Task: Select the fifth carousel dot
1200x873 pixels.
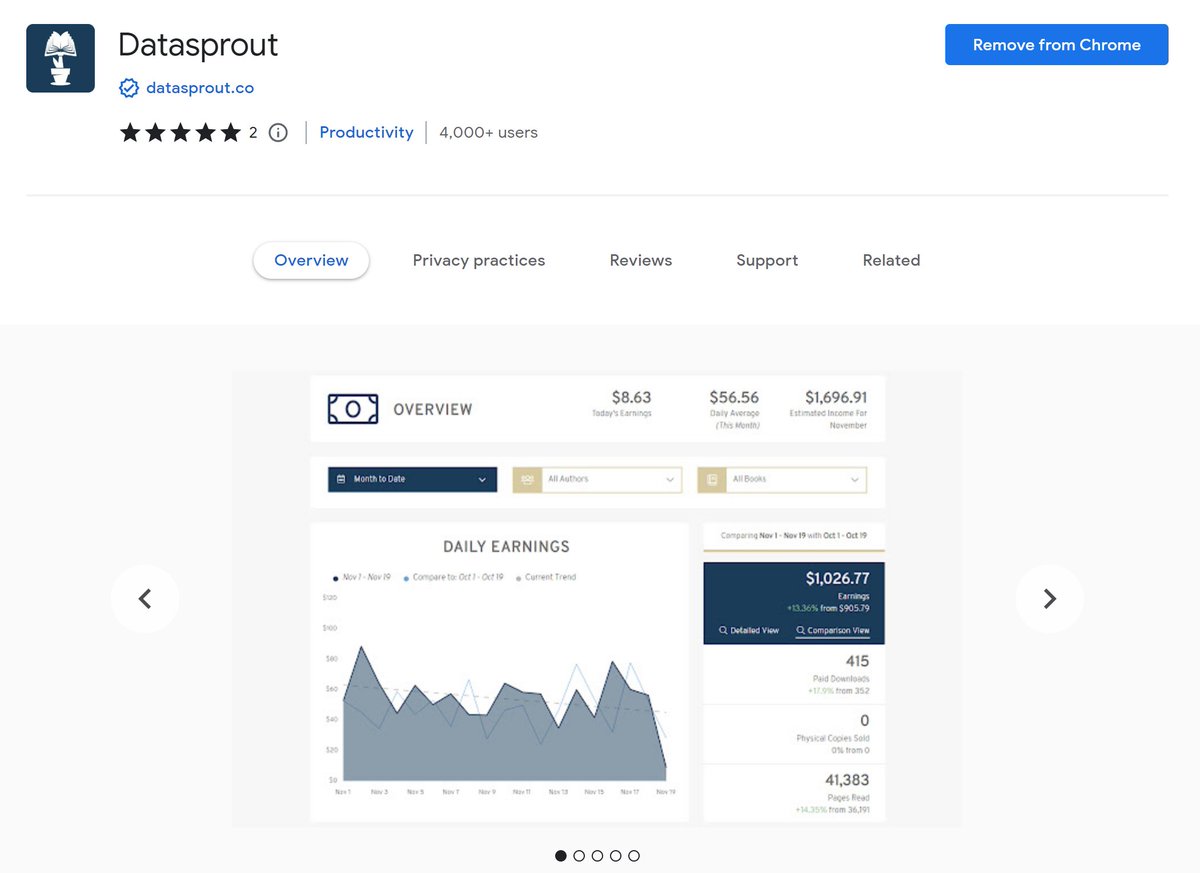Action: (x=634, y=856)
